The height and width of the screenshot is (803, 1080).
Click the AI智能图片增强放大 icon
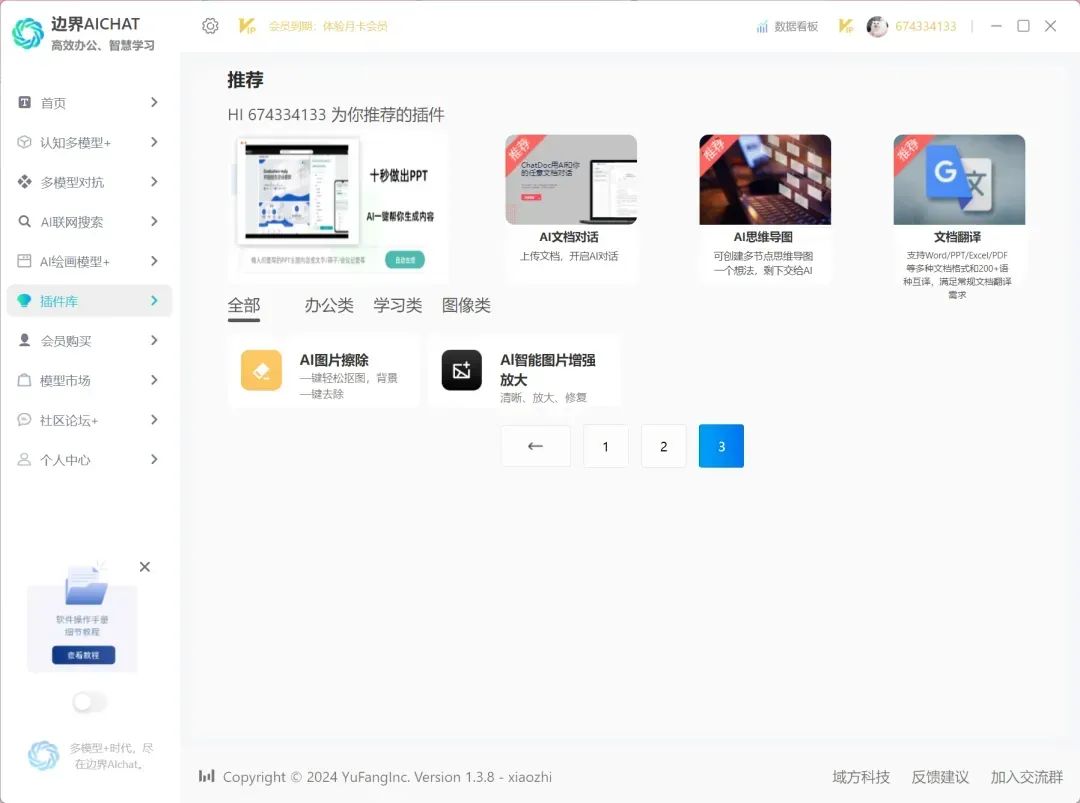[x=461, y=370]
